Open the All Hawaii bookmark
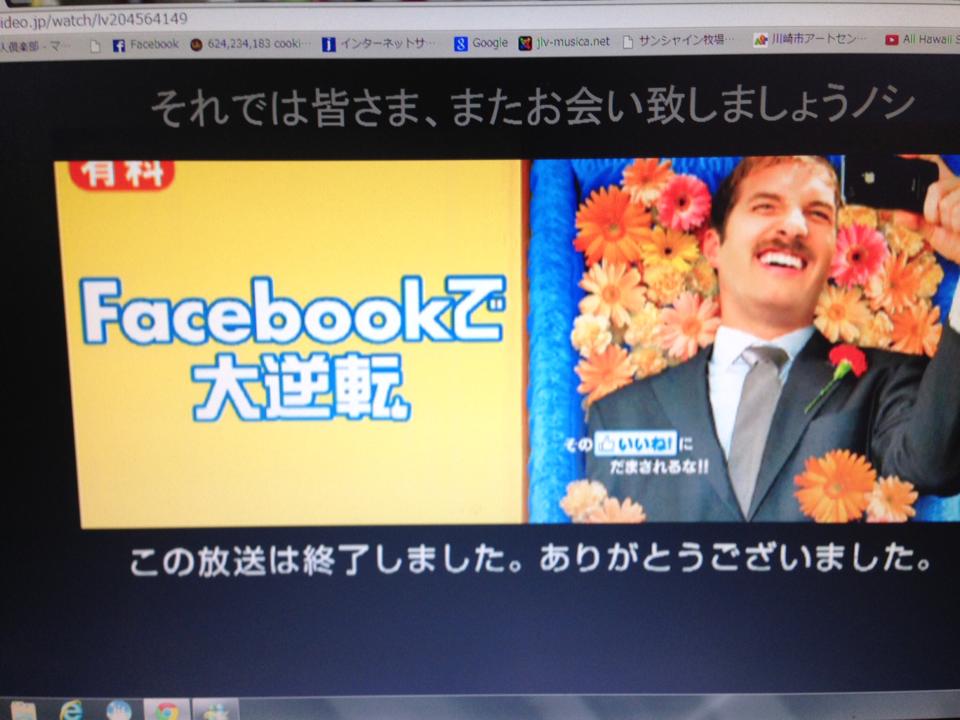 pyautogui.click(x=922, y=39)
